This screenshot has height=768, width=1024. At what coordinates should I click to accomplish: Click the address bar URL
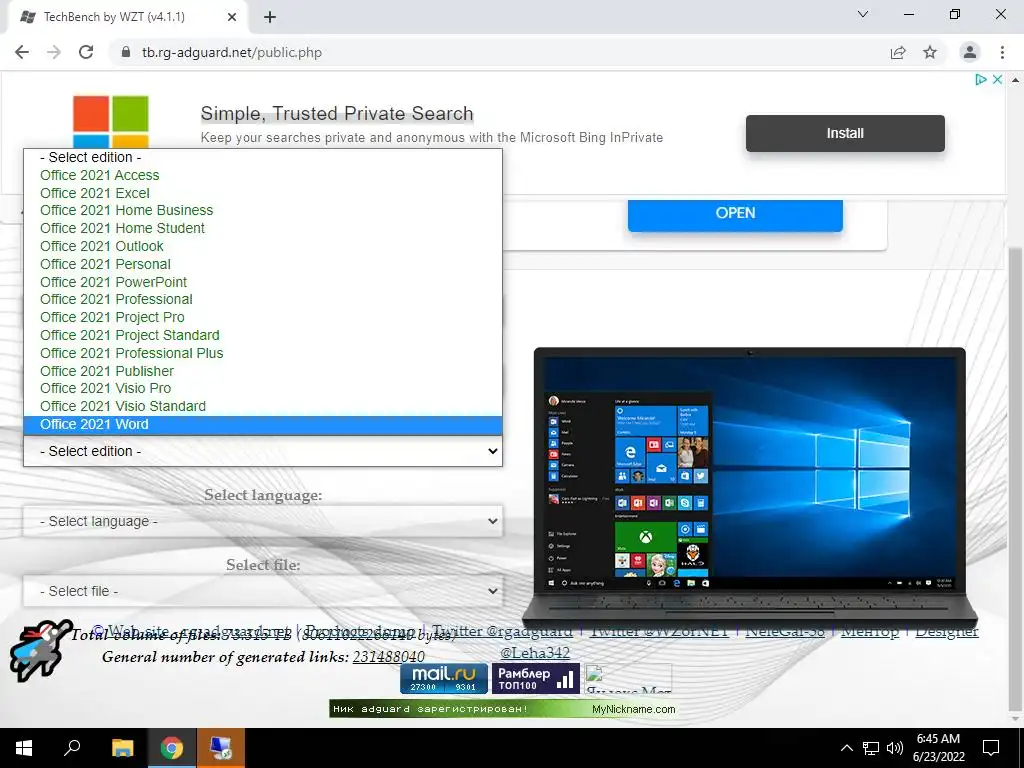coord(232,52)
